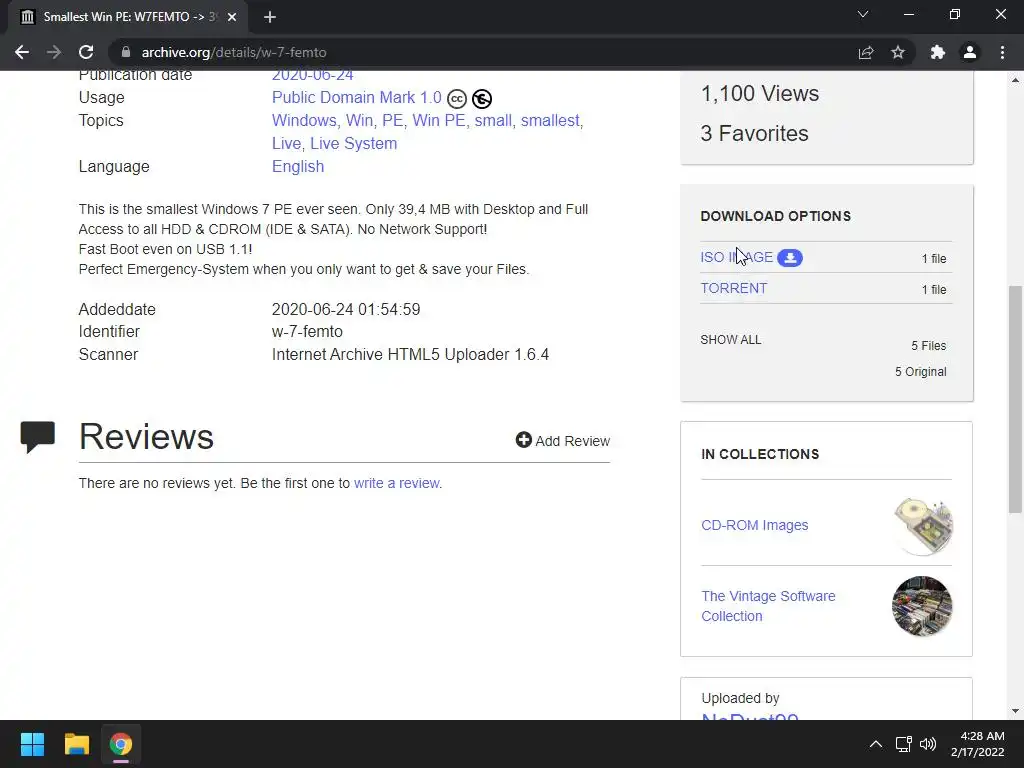Click The Vintage Software Collection thumbnail
The height and width of the screenshot is (768, 1024).
pyautogui.click(x=922, y=606)
